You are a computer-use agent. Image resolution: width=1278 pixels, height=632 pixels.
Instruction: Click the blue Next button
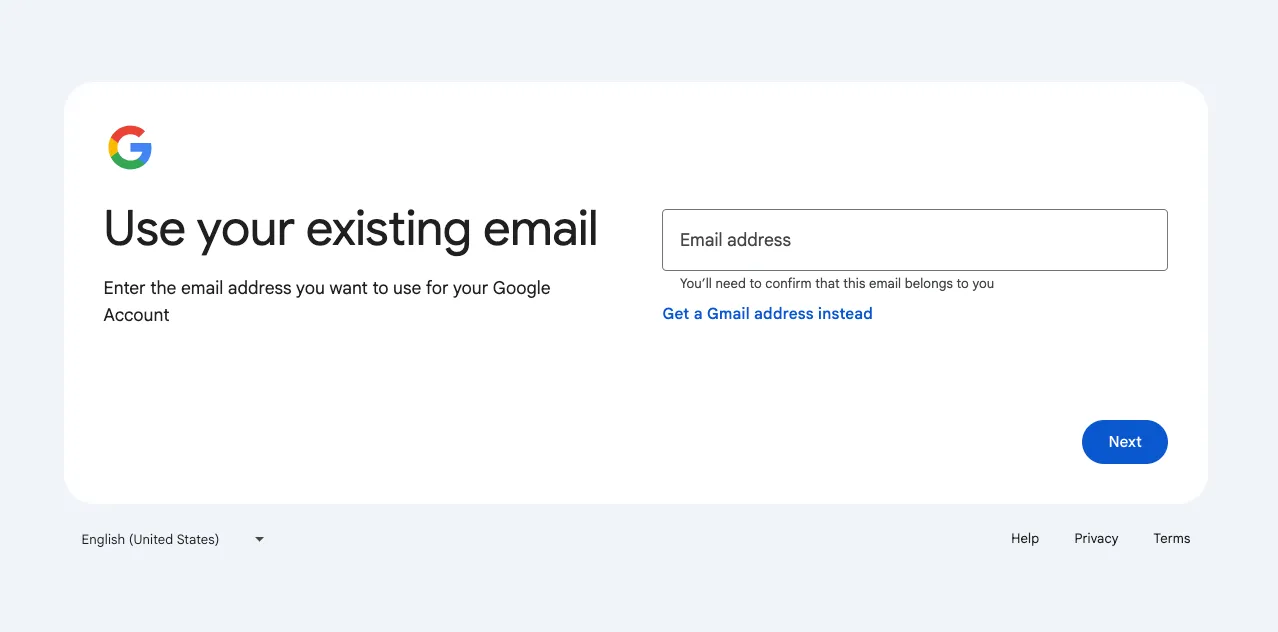[1124, 442]
